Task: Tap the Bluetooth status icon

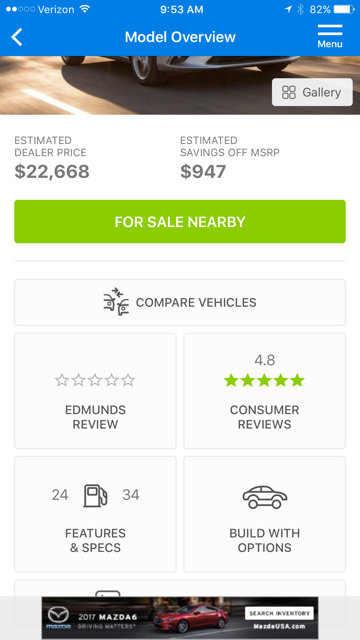Action: 300,9
